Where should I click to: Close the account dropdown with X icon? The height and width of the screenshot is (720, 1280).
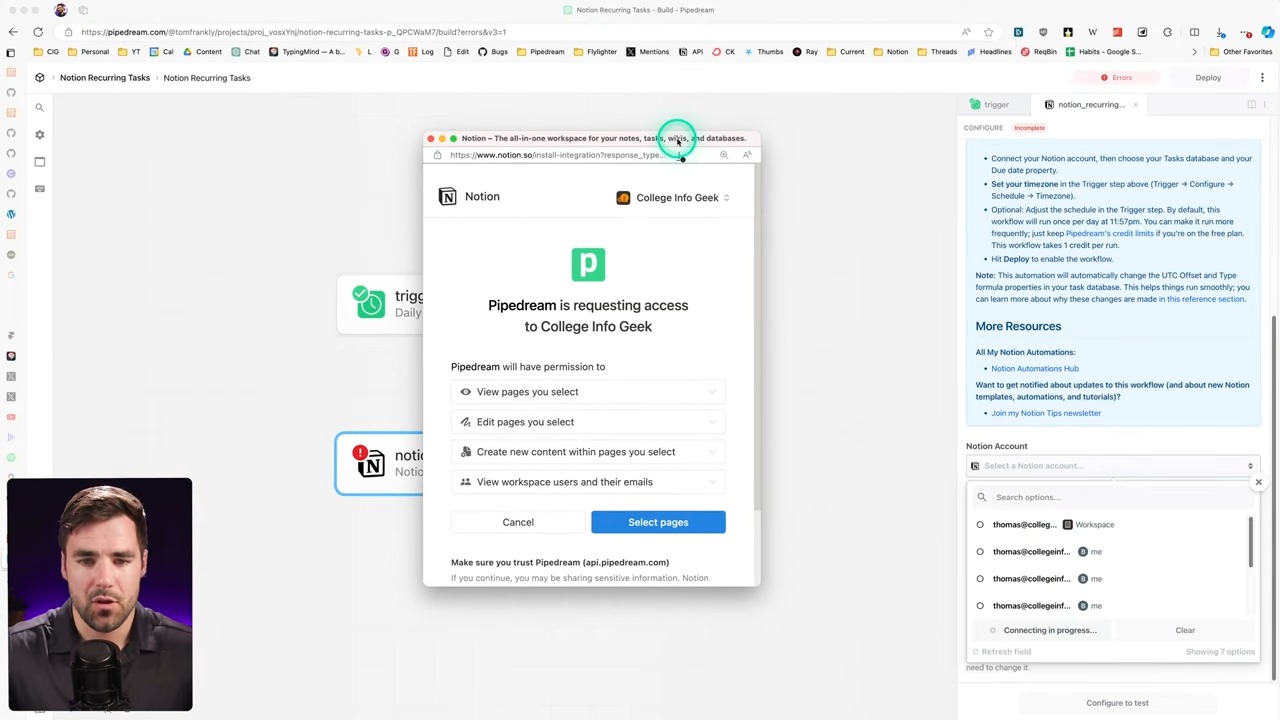pyautogui.click(x=1258, y=483)
